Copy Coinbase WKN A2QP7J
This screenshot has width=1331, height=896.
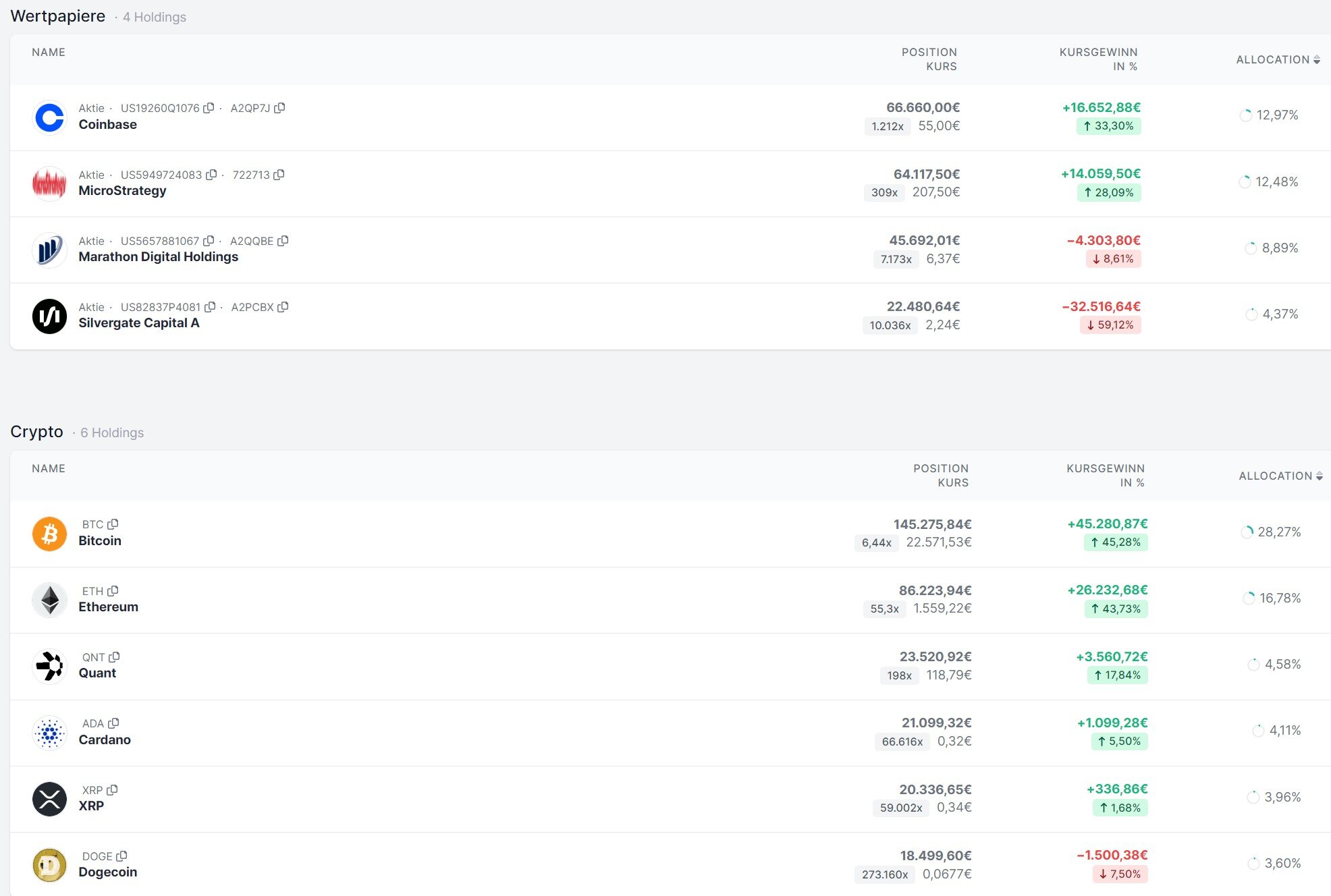coord(279,108)
